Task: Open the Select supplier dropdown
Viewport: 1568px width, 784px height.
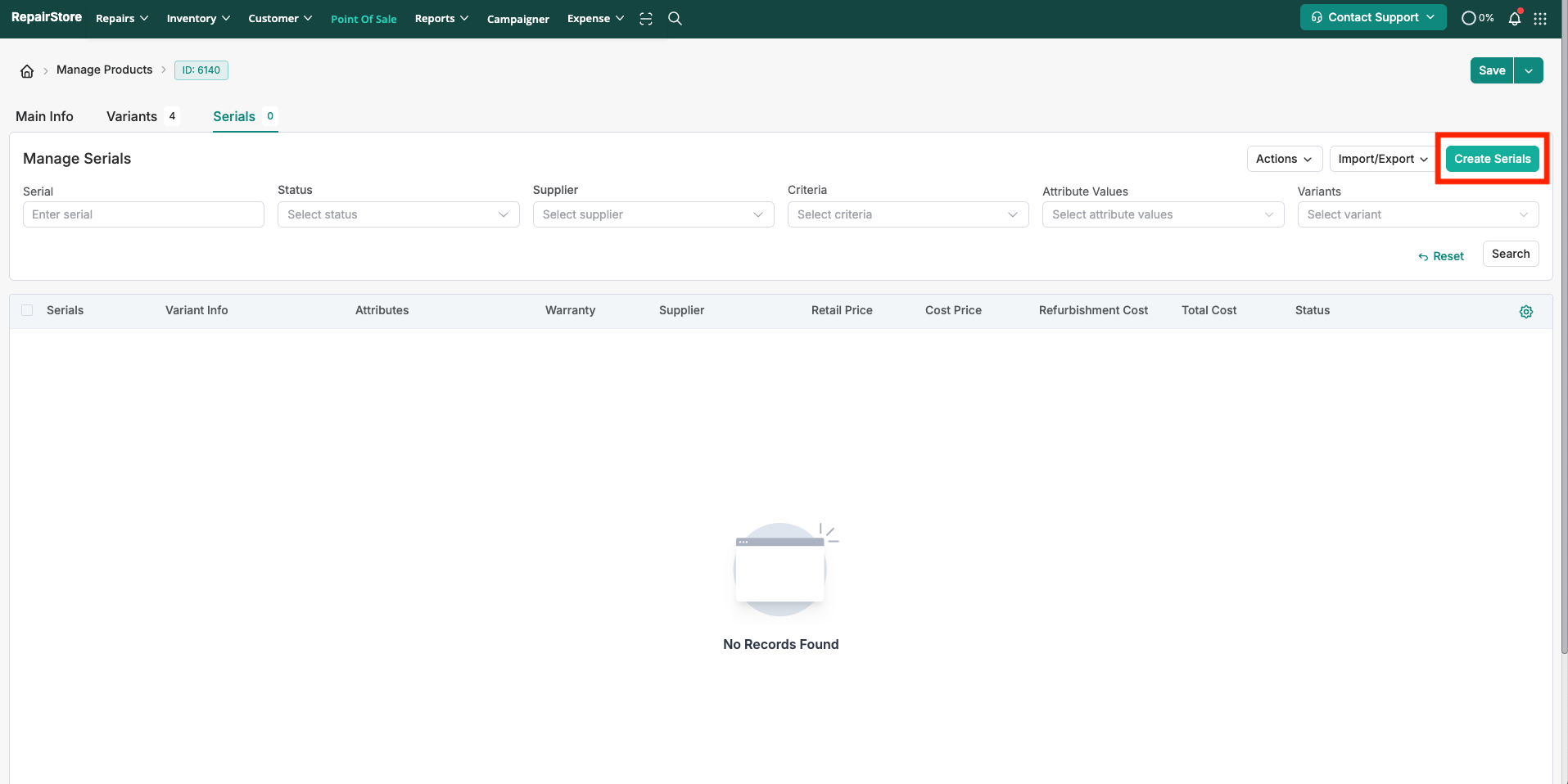Action: click(x=653, y=214)
